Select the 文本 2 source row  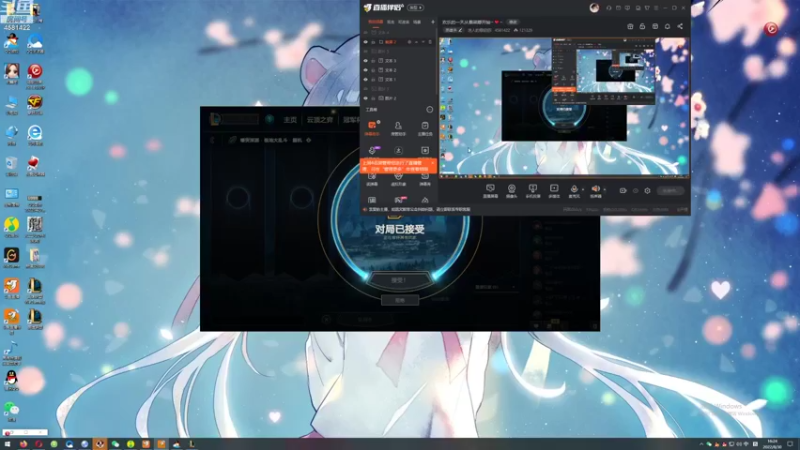click(x=398, y=70)
